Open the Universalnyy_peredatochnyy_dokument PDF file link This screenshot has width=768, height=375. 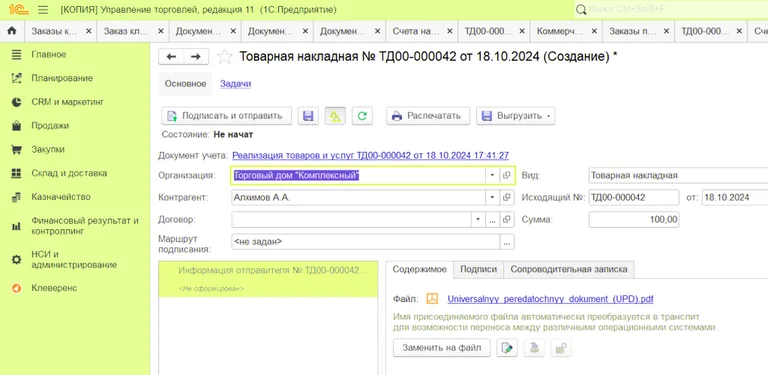[551, 299]
